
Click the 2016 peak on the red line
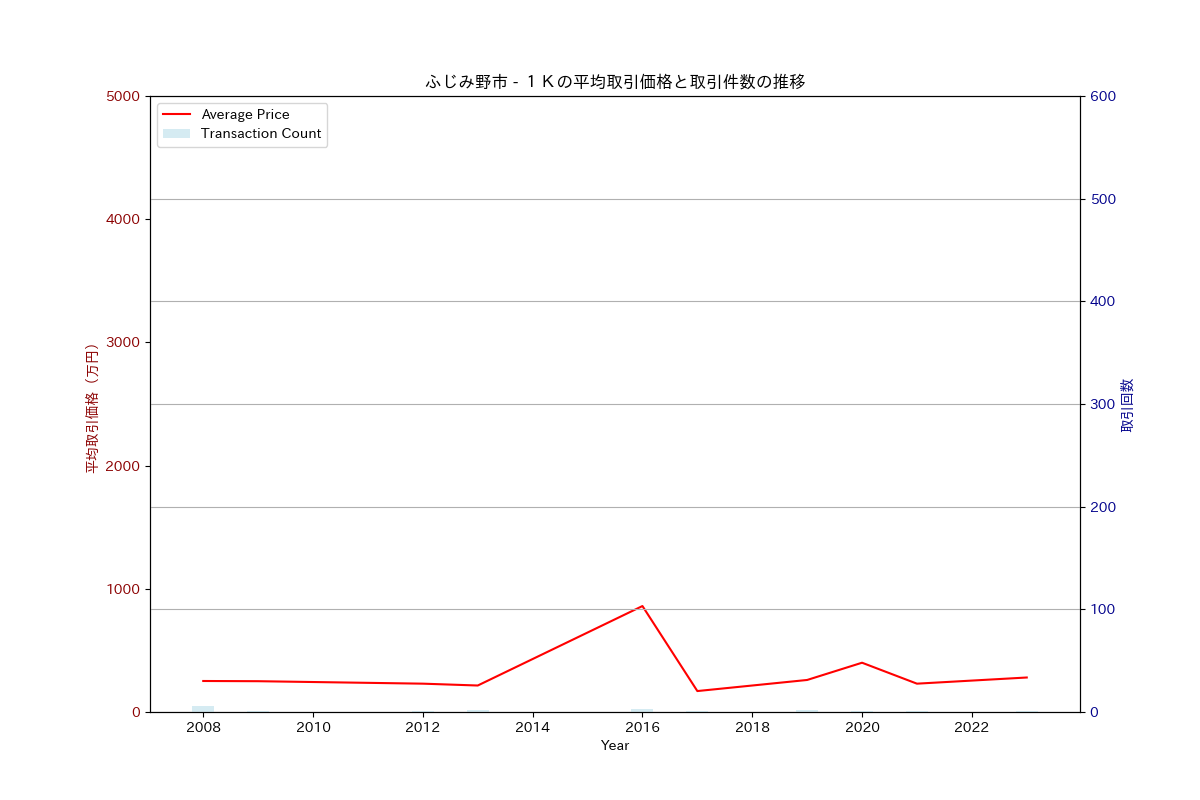pos(642,606)
